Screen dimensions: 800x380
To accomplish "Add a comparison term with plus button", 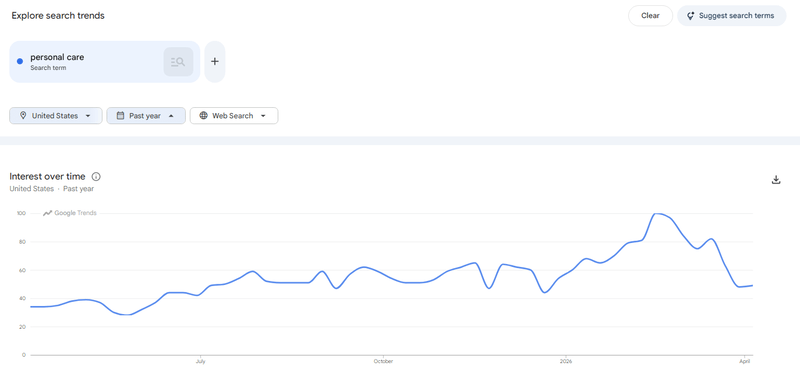I will [x=215, y=62].
